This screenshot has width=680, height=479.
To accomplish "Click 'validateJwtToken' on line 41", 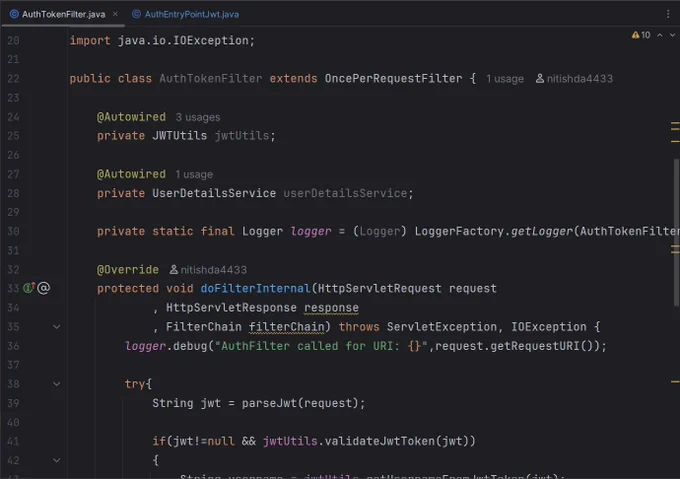I will [380, 441].
